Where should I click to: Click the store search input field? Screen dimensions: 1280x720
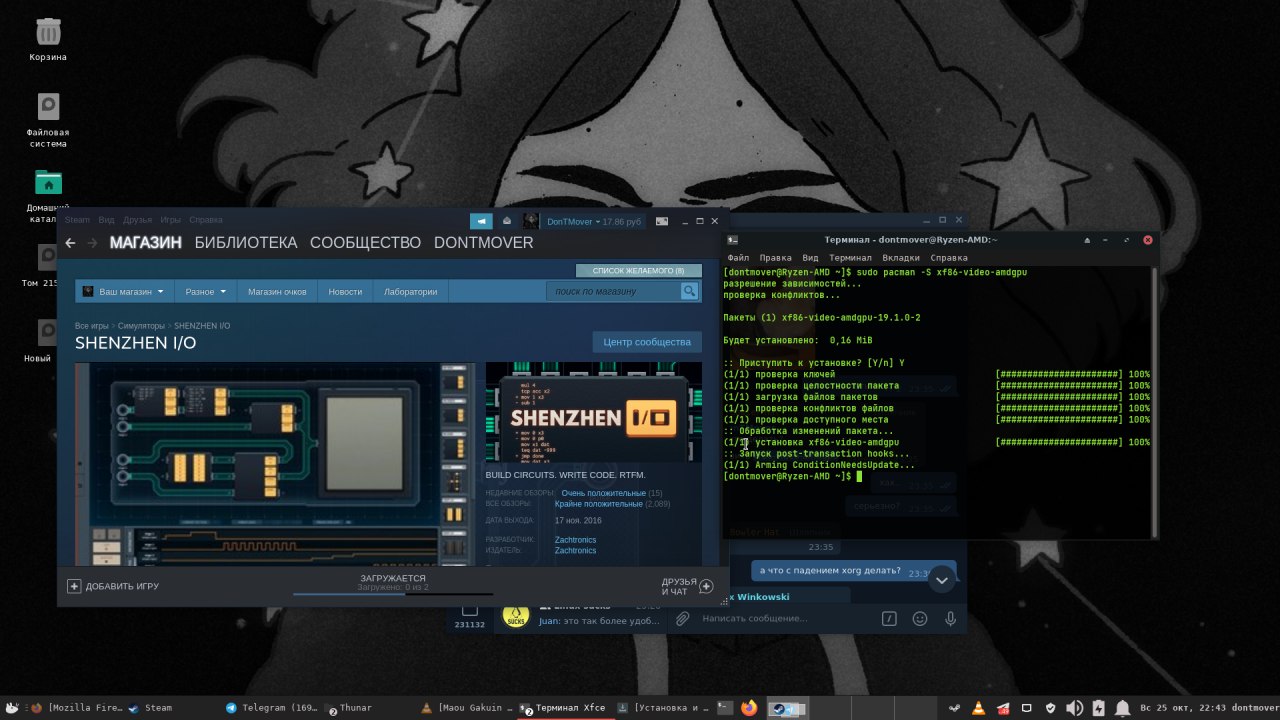tap(614, 291)
